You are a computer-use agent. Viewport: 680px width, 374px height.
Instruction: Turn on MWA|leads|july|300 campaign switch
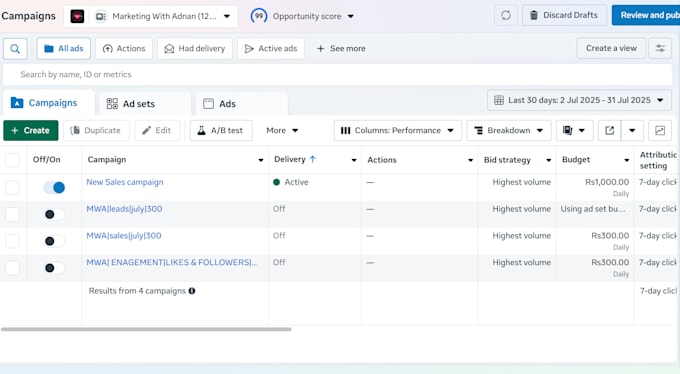pos(54,214)
